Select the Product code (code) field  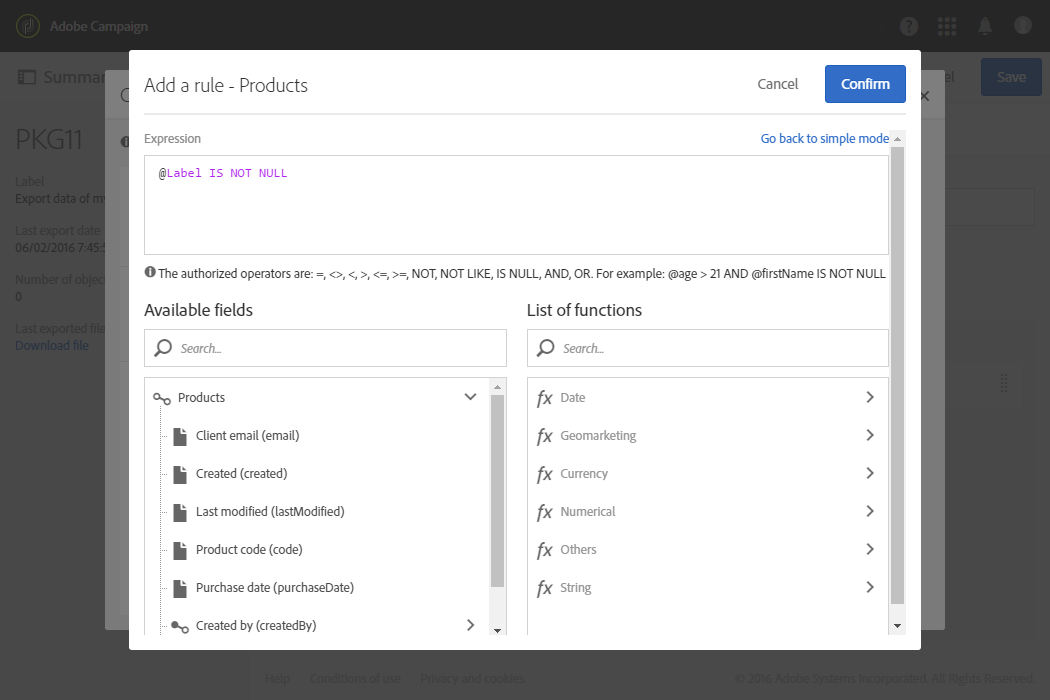pos(249,550)
